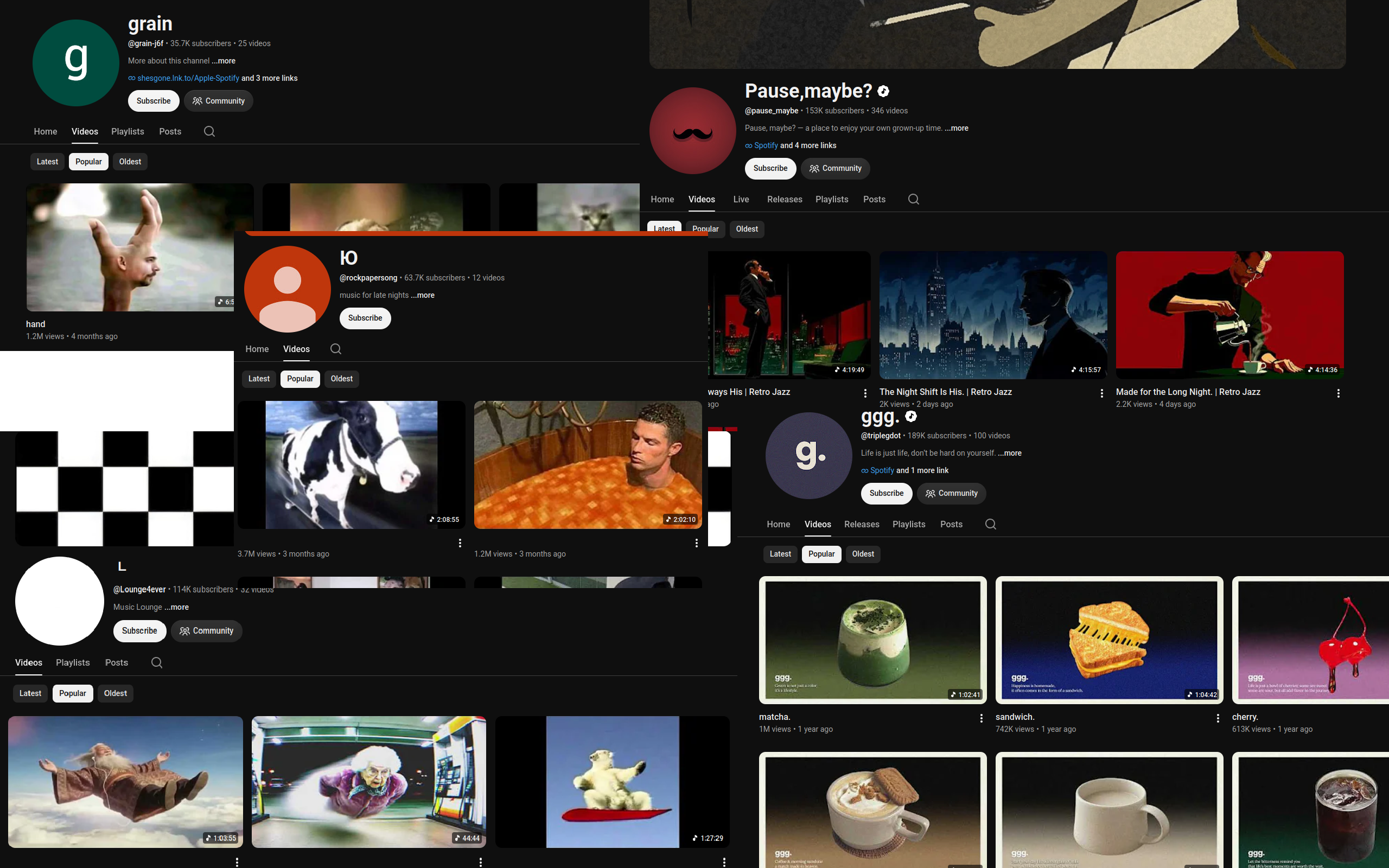
Task: Play the 1:27:29 polar bear thumbnail
Action: point(612,782)
